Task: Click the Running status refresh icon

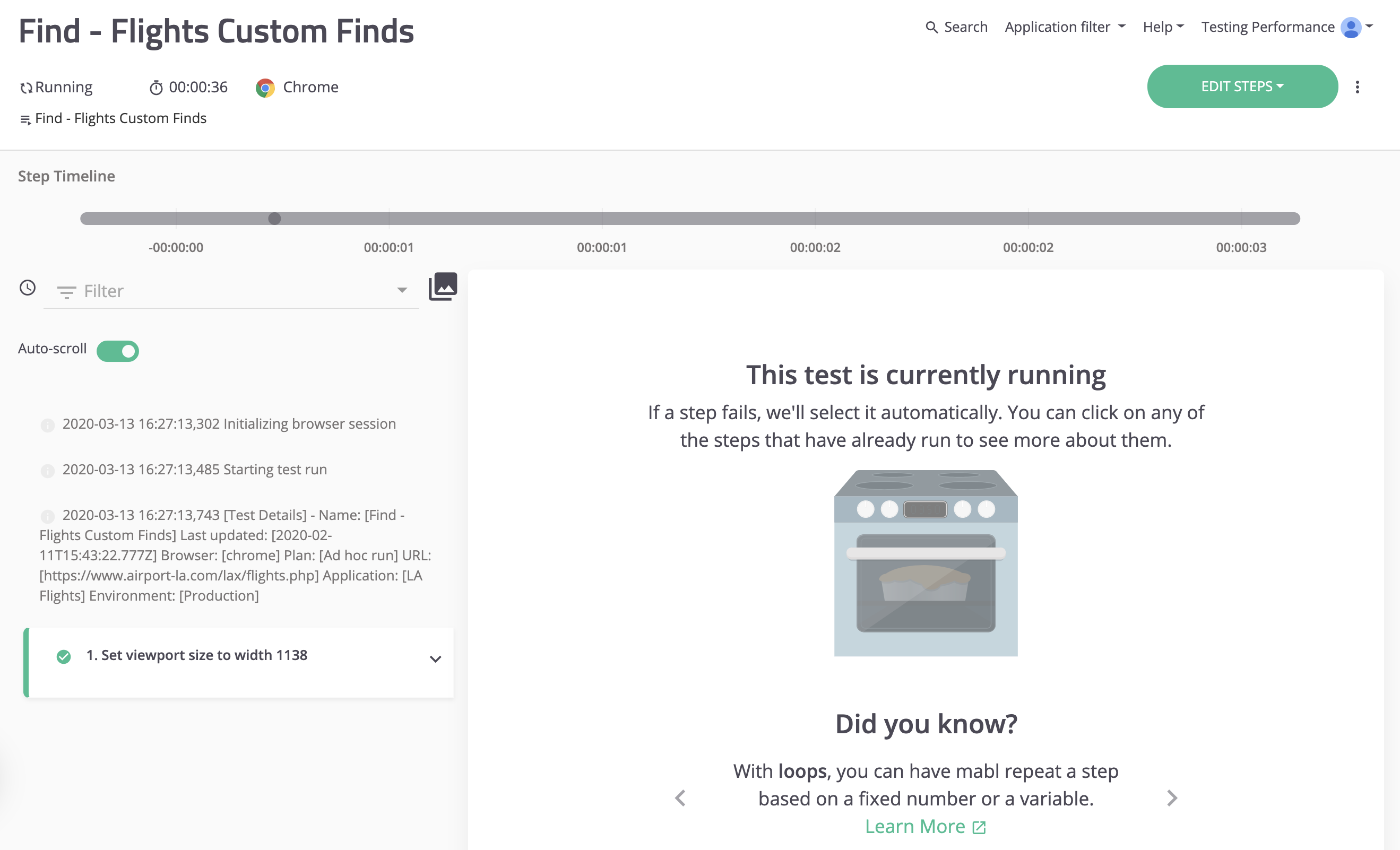Action: (x=26, y=88)
